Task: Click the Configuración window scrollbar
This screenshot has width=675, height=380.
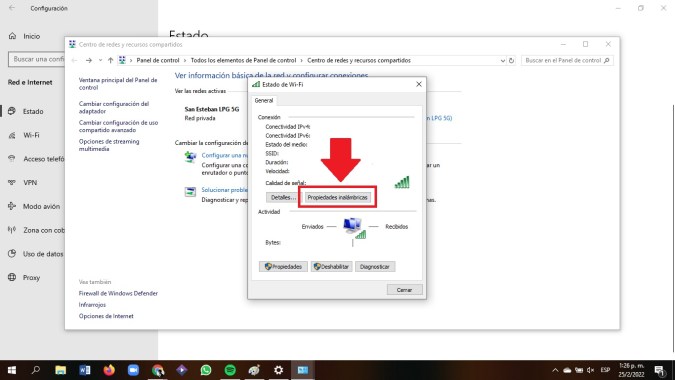Action: (x=672, y=228)
